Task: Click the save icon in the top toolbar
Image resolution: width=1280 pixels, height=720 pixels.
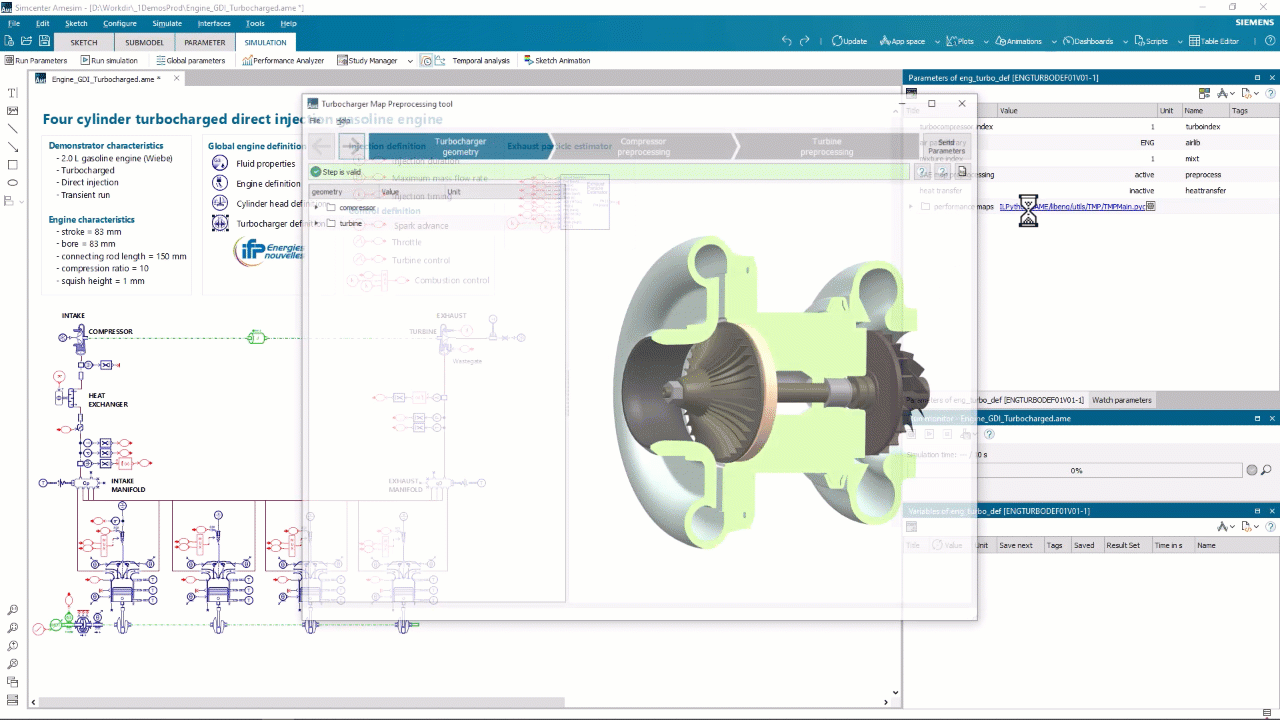Action: 44,41
